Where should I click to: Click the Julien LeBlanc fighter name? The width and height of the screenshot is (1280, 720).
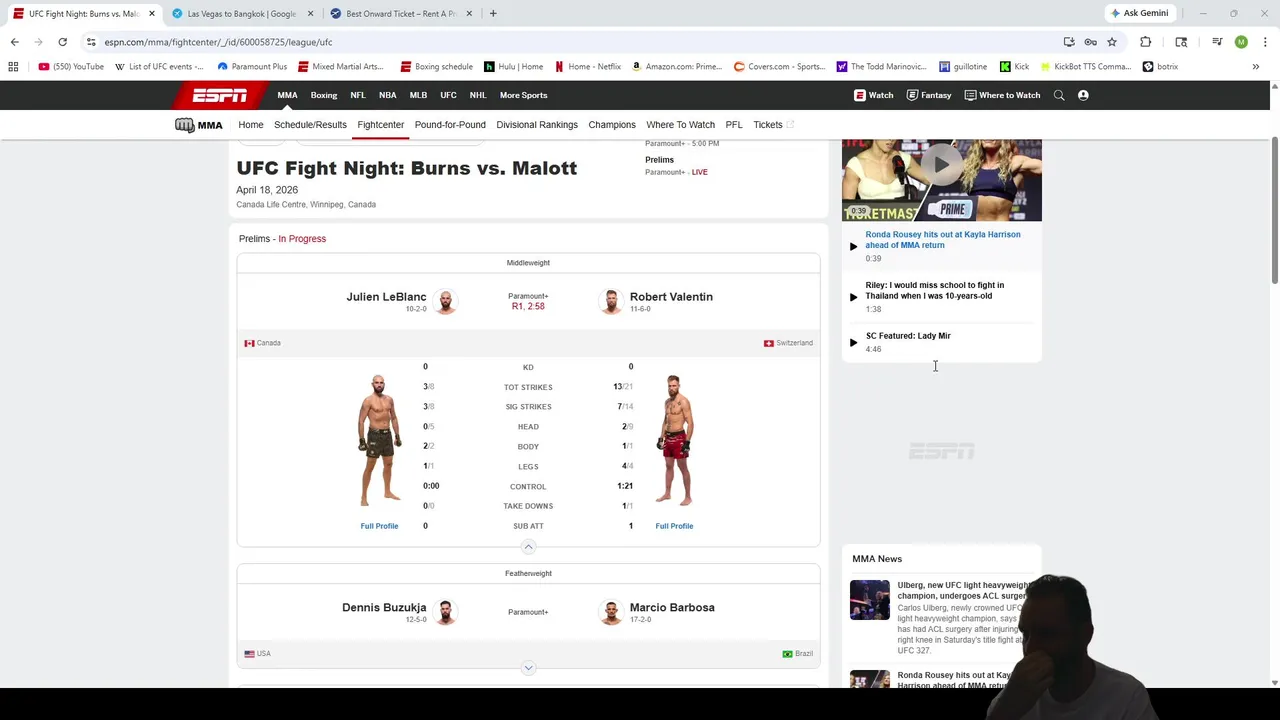386,297
